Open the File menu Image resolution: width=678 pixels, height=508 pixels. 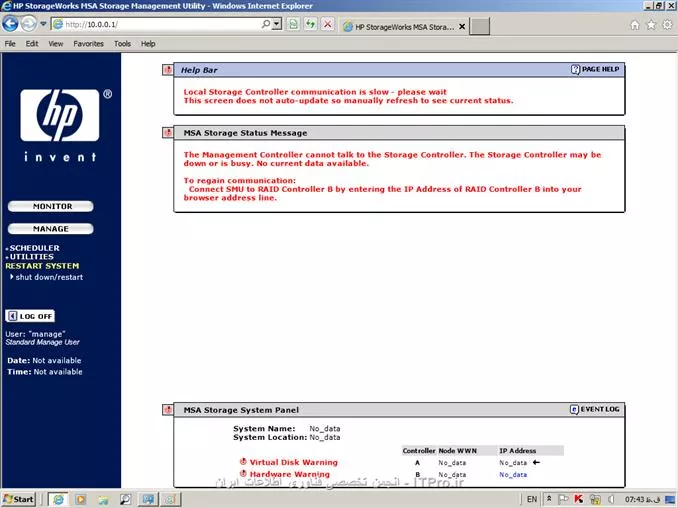pos(10,44)
